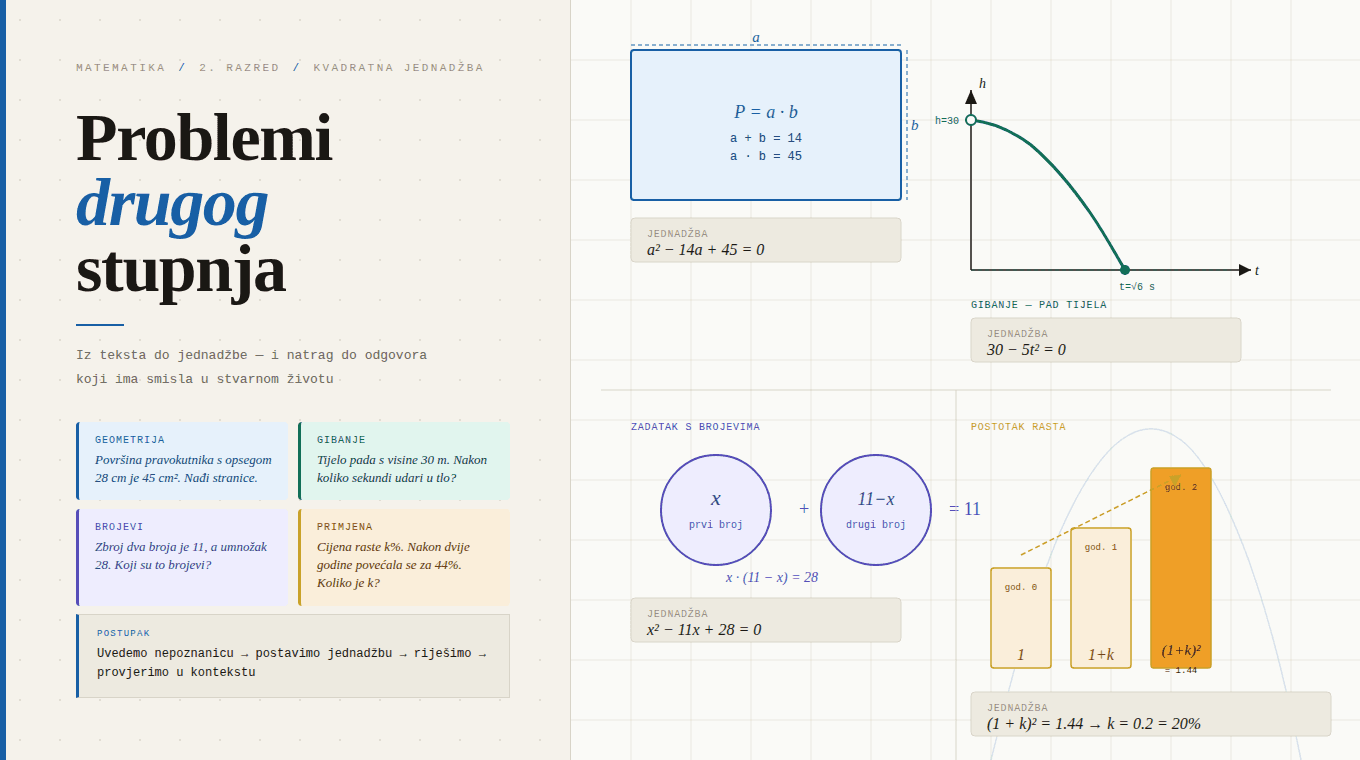The height and width of the screenshot is (760, 1360).
Task: Click the text a + b = 14
Action: click(x=766, y=138)
